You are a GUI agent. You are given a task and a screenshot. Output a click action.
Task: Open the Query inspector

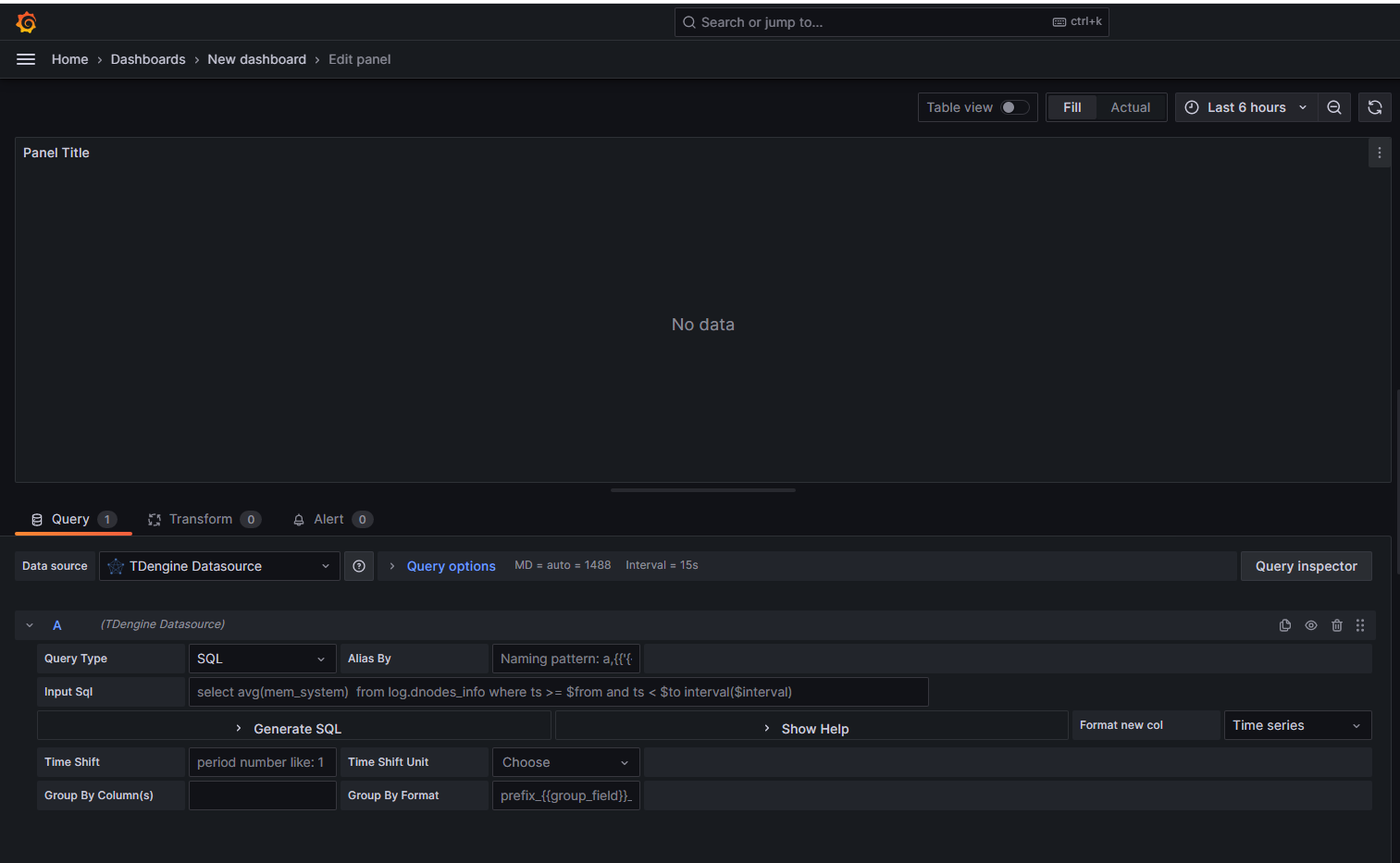(x=1306, y=566)
